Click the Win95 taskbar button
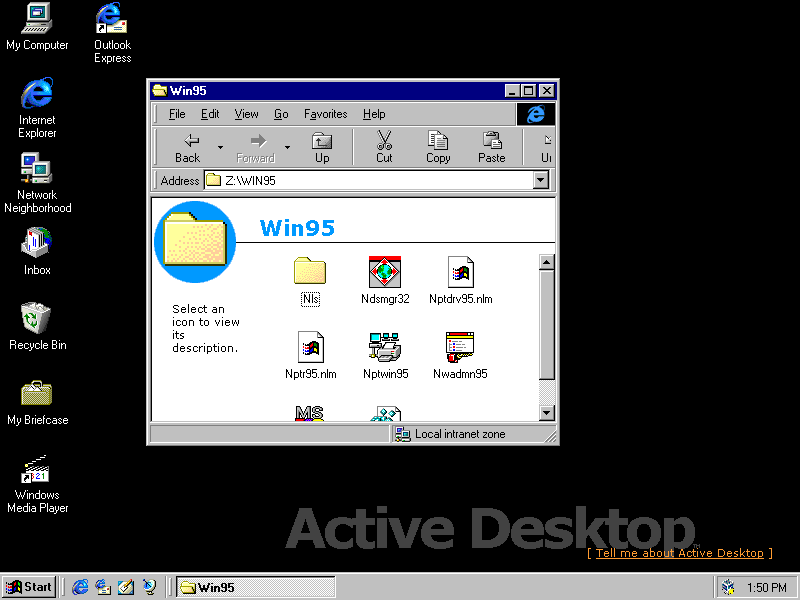 pos(256,587)
